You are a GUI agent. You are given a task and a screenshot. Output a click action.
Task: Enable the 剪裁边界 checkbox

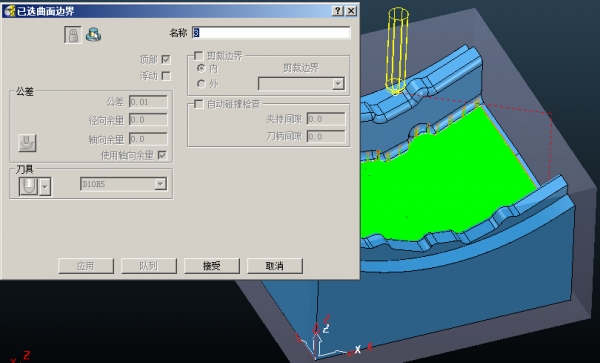(199, 56)
